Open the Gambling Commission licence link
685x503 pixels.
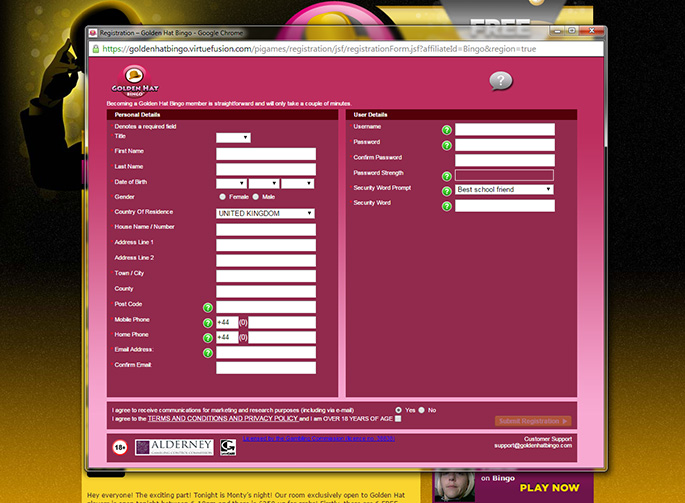point(319,438)
